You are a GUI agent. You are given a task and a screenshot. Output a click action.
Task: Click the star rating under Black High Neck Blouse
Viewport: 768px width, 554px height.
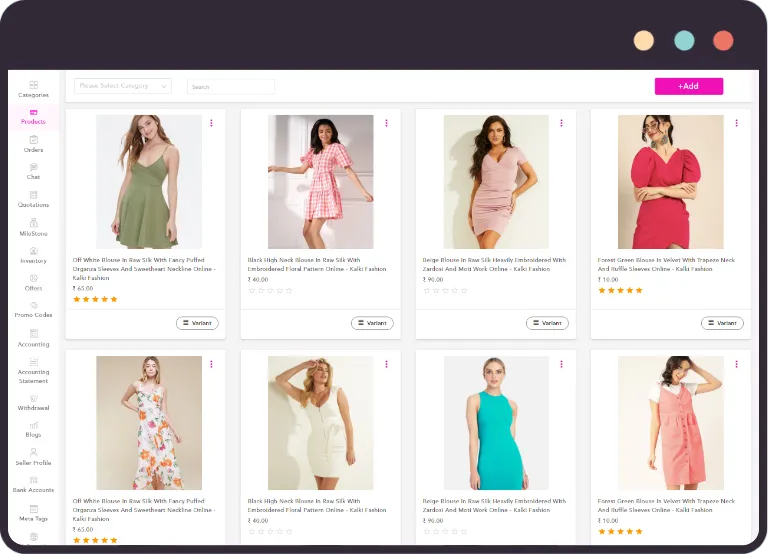click(x=270, y=291)
